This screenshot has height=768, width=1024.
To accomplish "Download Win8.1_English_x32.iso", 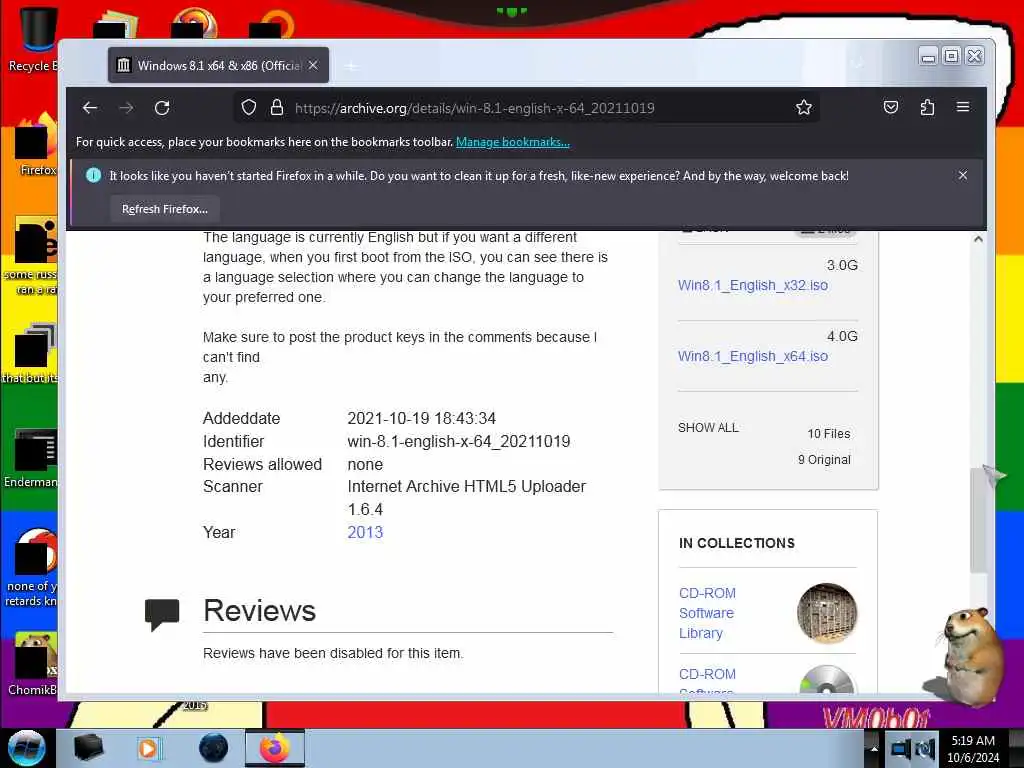I will coord(752,285).
